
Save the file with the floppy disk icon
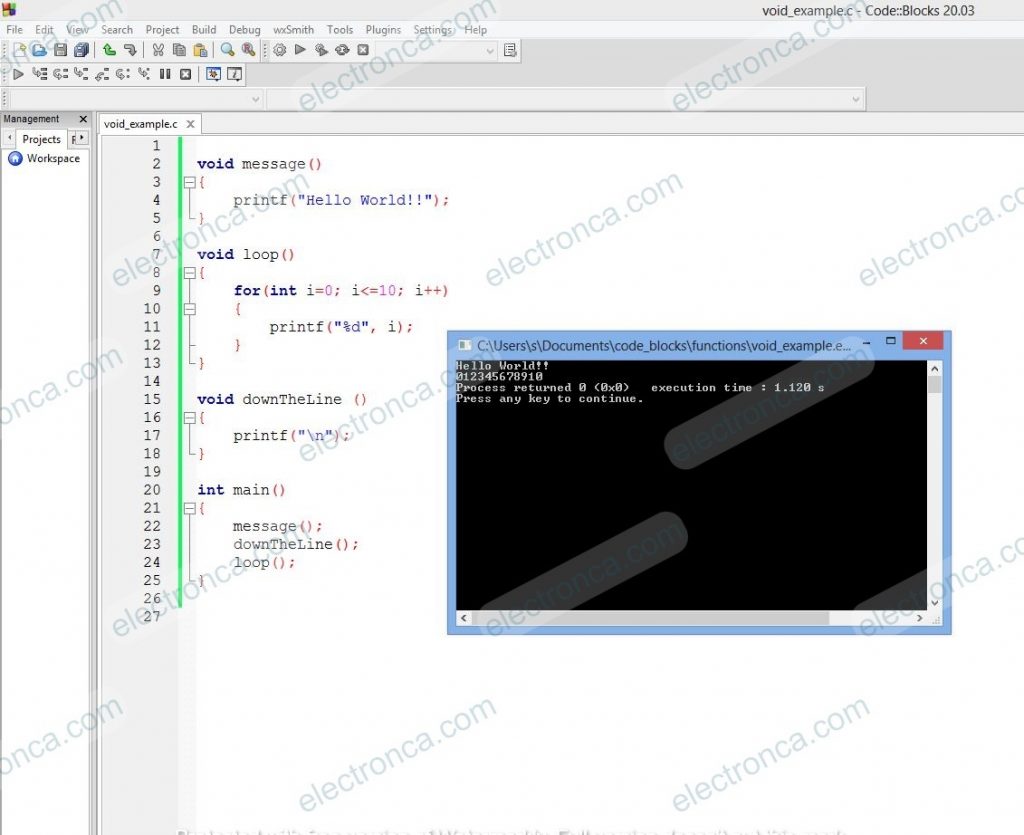tap(60, 50)
